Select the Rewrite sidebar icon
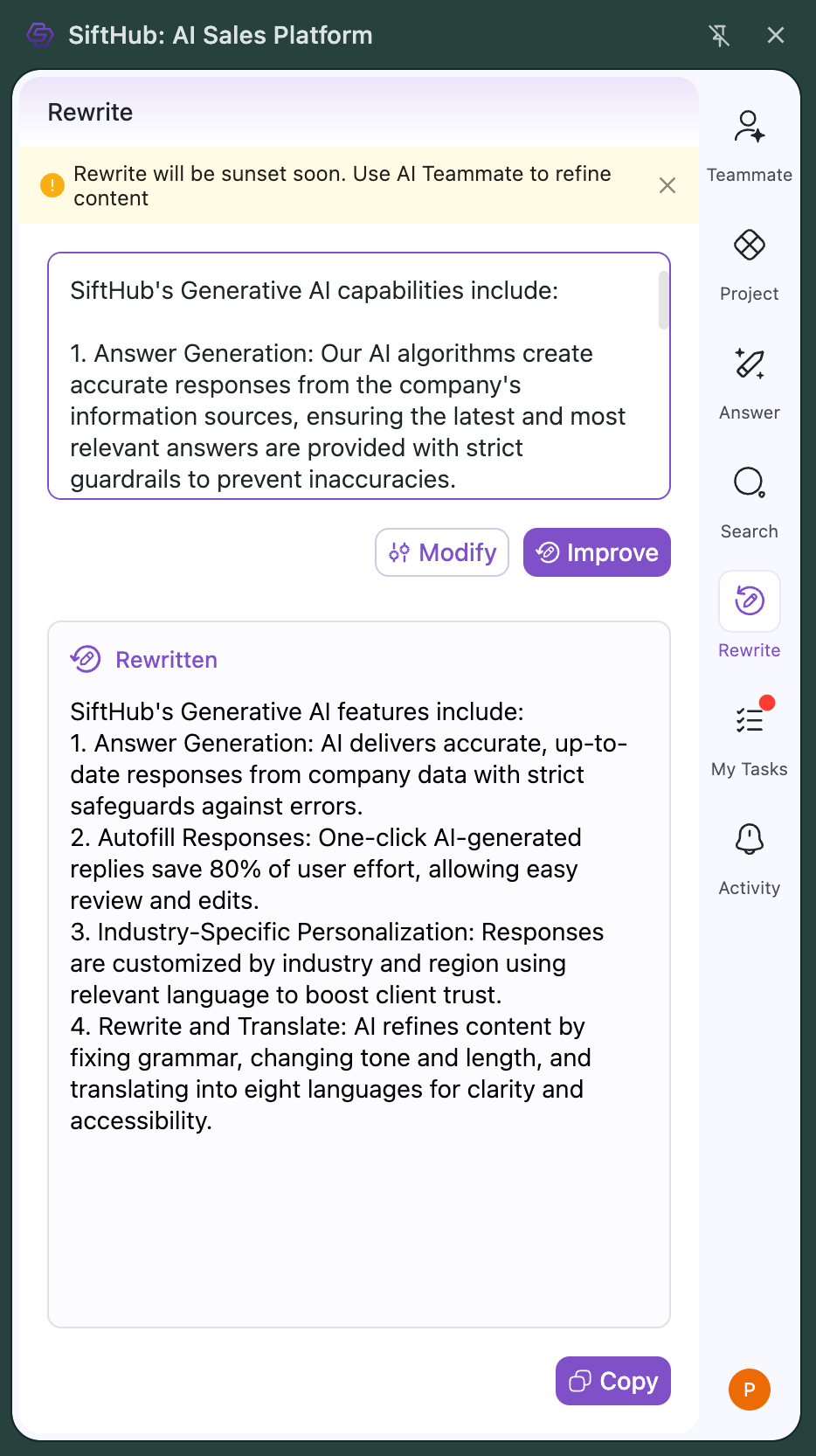816x1456 pixels. 749,601
